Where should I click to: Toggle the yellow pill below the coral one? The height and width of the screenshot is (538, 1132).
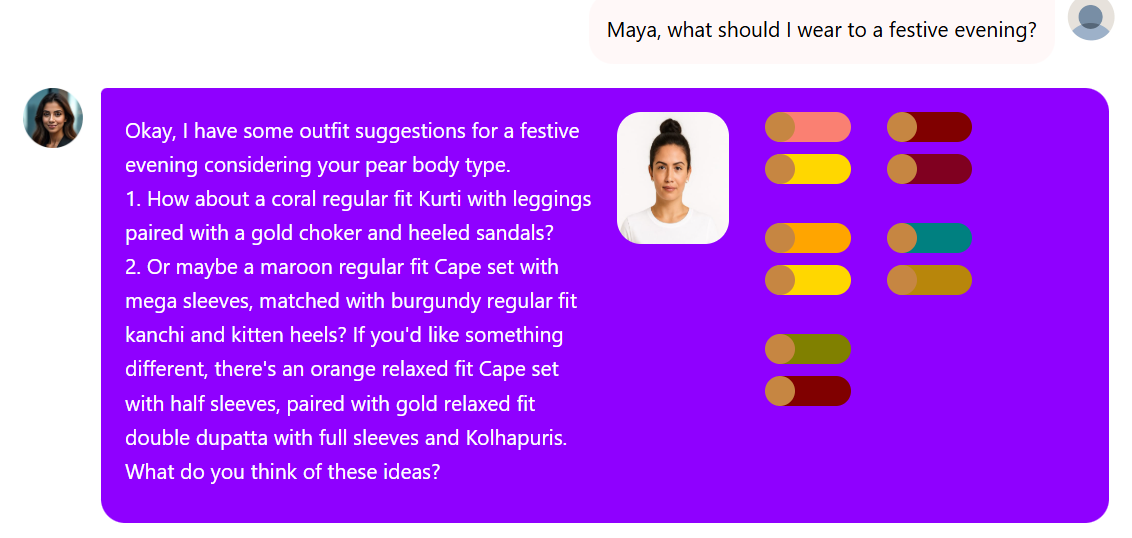click(x=808, y=169)
